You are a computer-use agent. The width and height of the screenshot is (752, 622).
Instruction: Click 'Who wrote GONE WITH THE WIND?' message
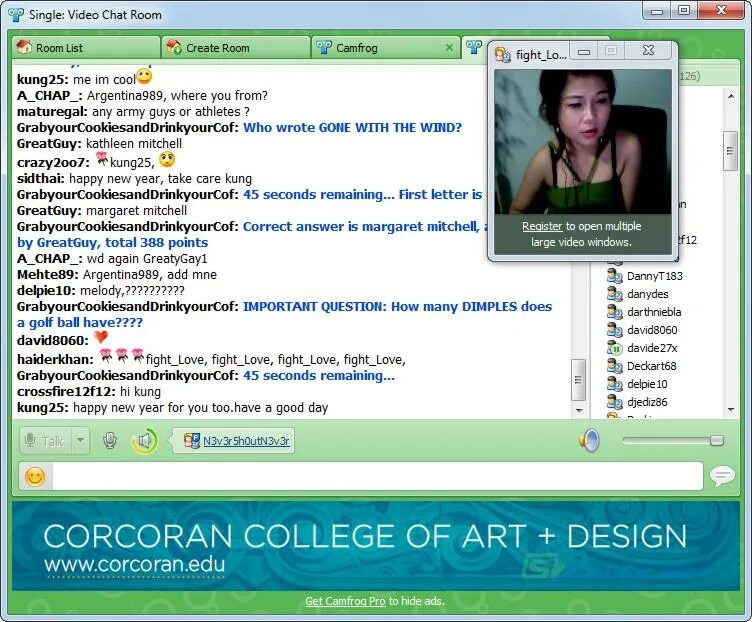352,128
